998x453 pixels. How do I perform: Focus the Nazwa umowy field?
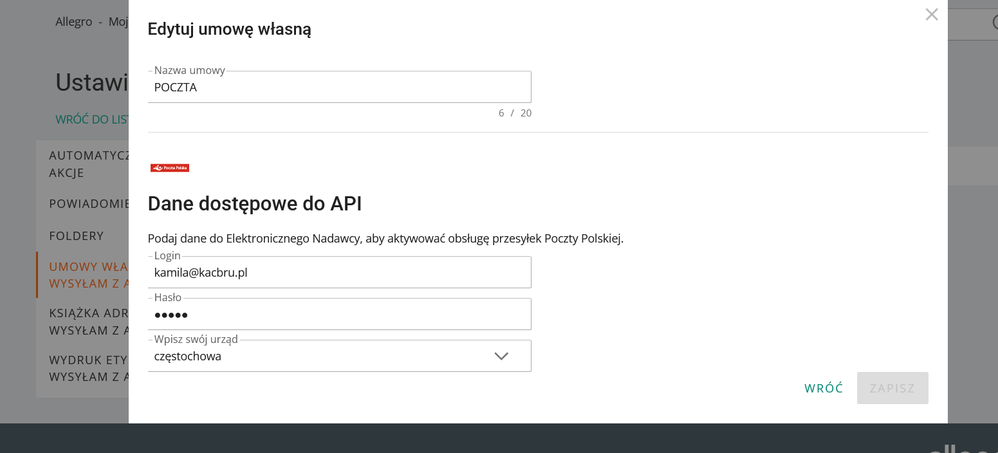[x=339, y=87]
